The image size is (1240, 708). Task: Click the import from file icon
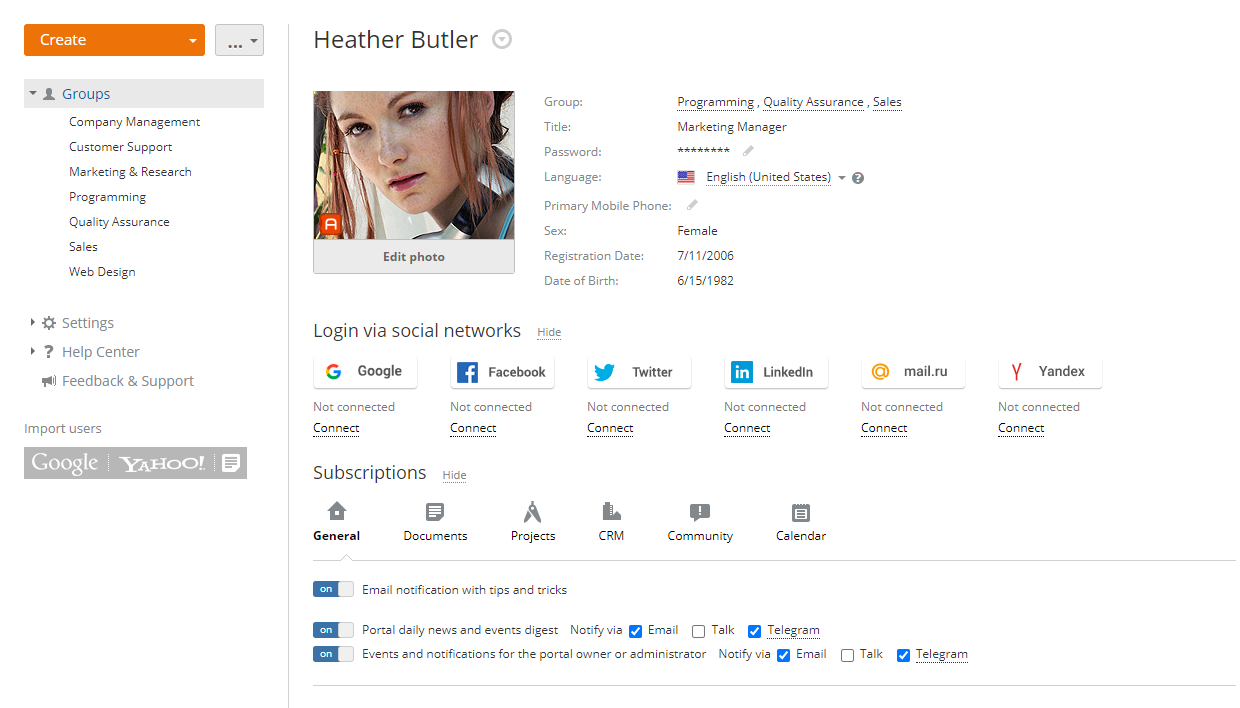[x=231, y=463]
